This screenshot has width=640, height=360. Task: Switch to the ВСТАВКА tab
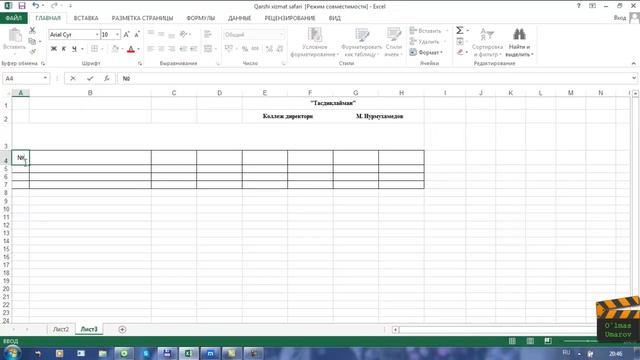point(86,18)
